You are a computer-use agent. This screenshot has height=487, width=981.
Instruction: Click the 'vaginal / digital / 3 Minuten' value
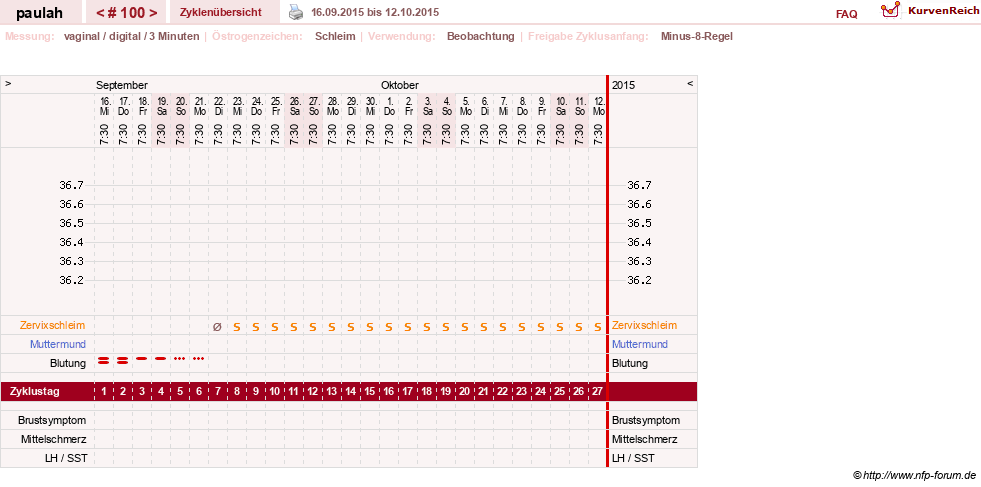click(x=131, y=36)
